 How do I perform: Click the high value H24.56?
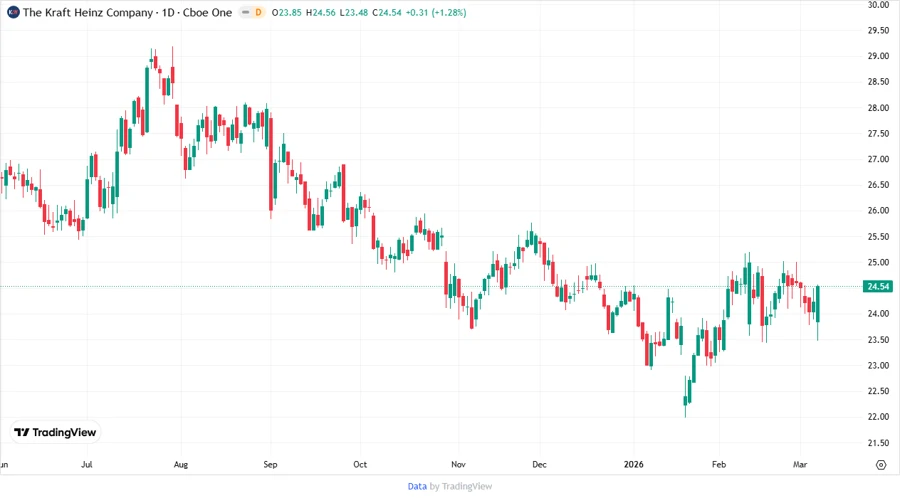pos(321,12)
